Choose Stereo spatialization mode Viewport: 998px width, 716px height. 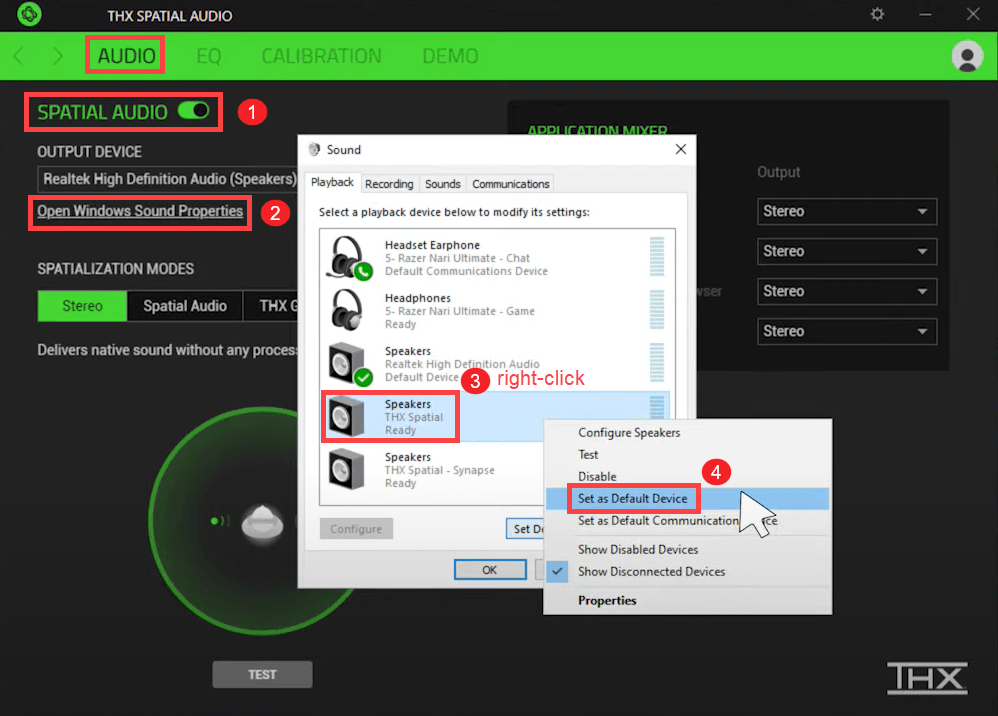click(82, 306)
